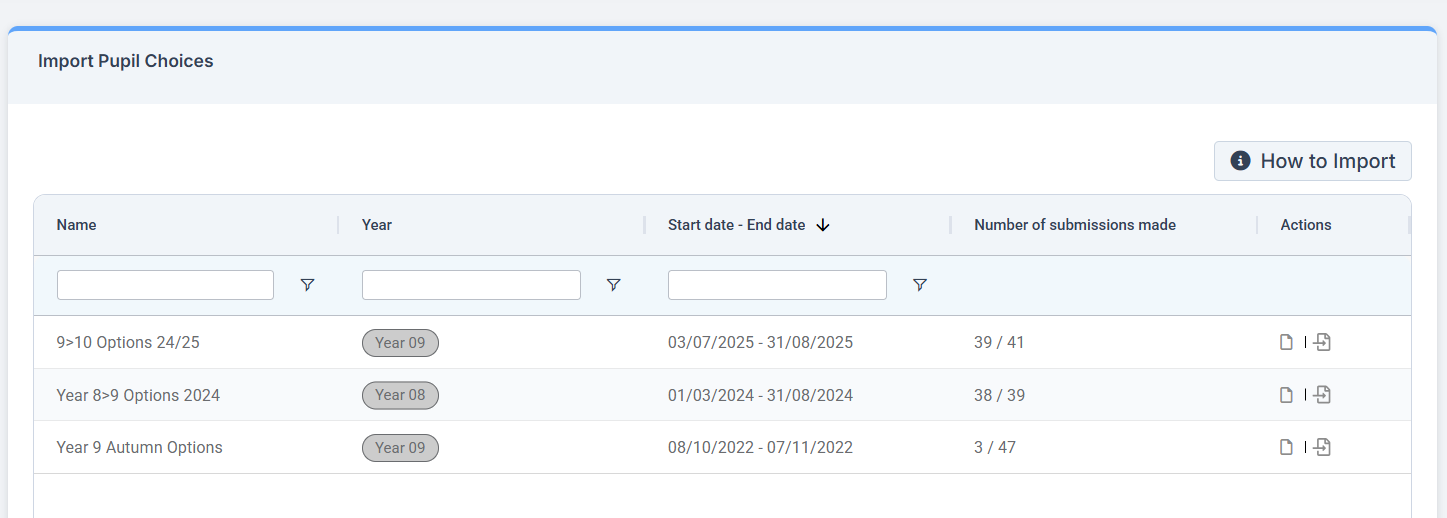Focus the Name filter text box

pyautogui.click(x=165, y=285)
